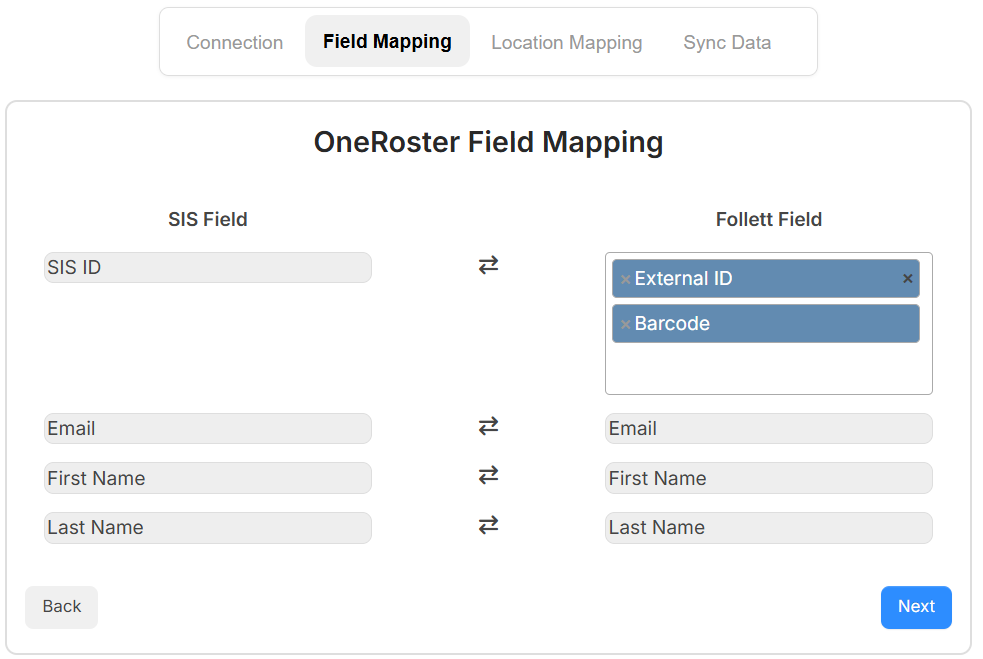983x659 pixels.
Task: Click the right-side x on External ID
Action: (x=907, y=278)
